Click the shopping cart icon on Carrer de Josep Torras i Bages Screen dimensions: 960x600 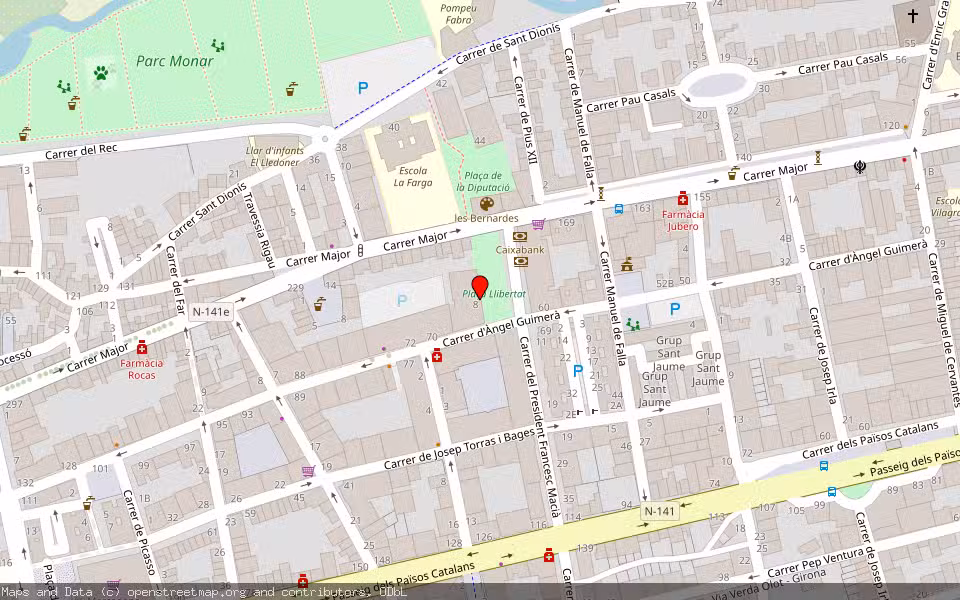point(308,471)
